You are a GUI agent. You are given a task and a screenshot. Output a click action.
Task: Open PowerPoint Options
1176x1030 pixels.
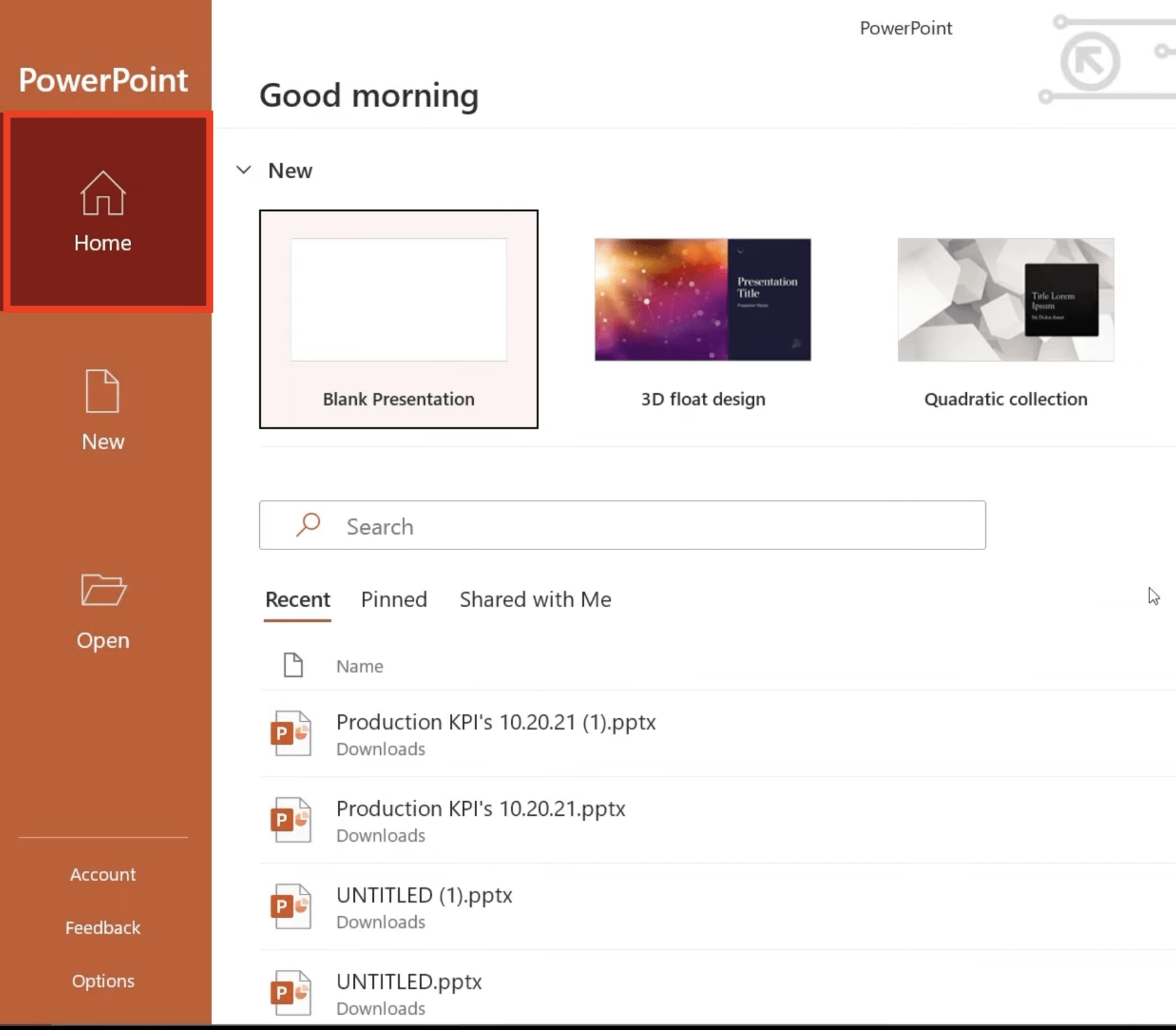pos(103,981)
